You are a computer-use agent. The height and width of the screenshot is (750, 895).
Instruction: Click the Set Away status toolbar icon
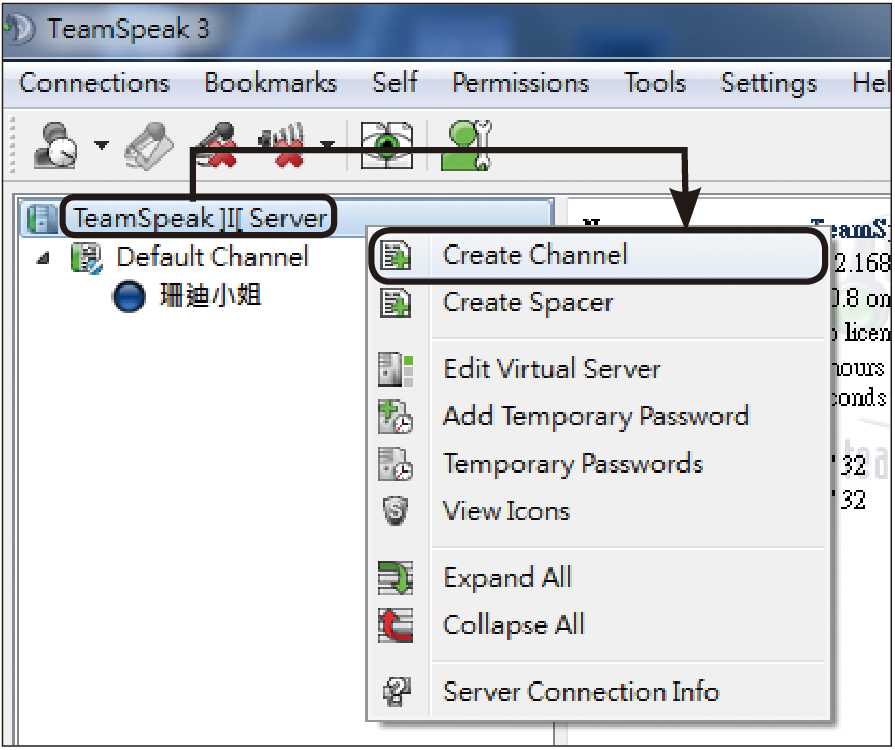(x=55, y=145)
